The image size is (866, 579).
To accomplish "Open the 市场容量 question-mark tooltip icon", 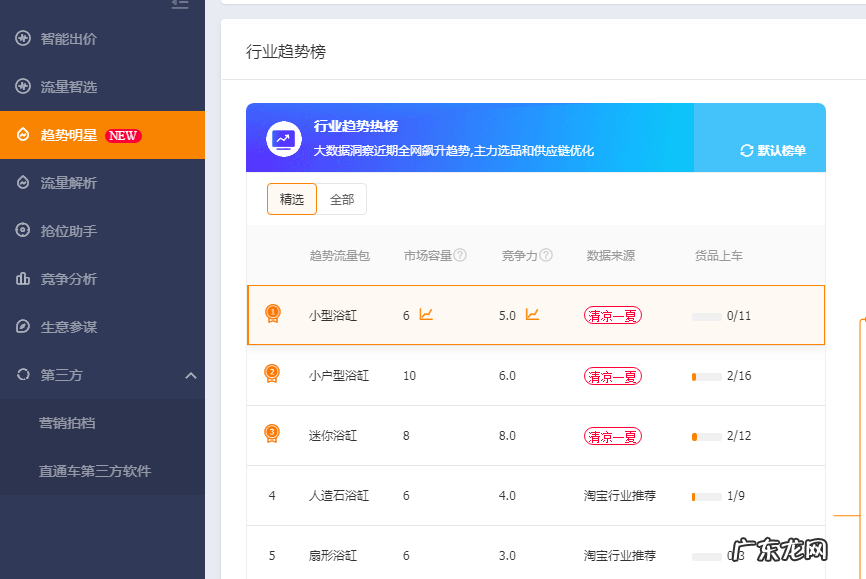I will pos(459,255).
